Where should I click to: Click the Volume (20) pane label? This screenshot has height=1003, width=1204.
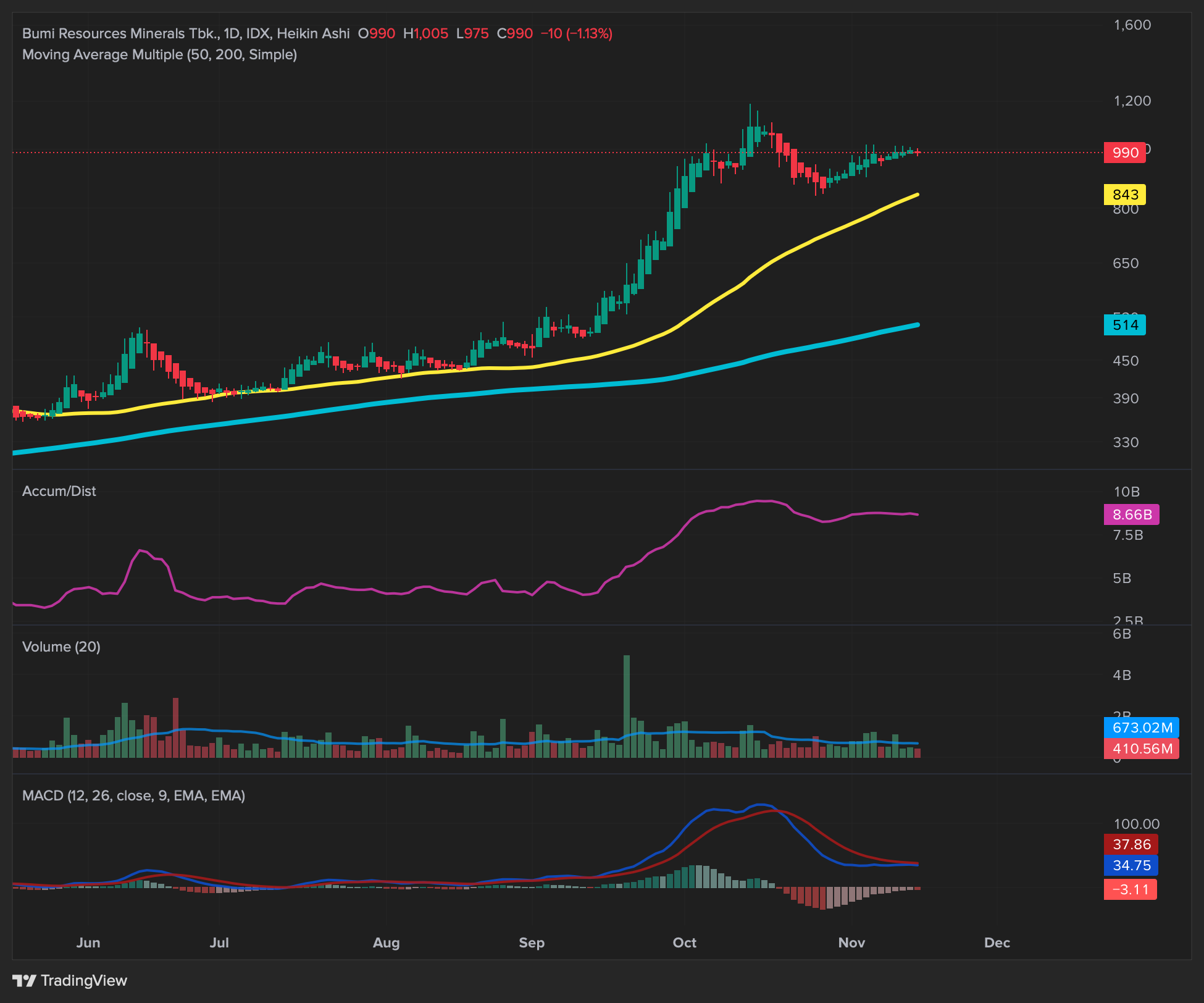(61, 647)
